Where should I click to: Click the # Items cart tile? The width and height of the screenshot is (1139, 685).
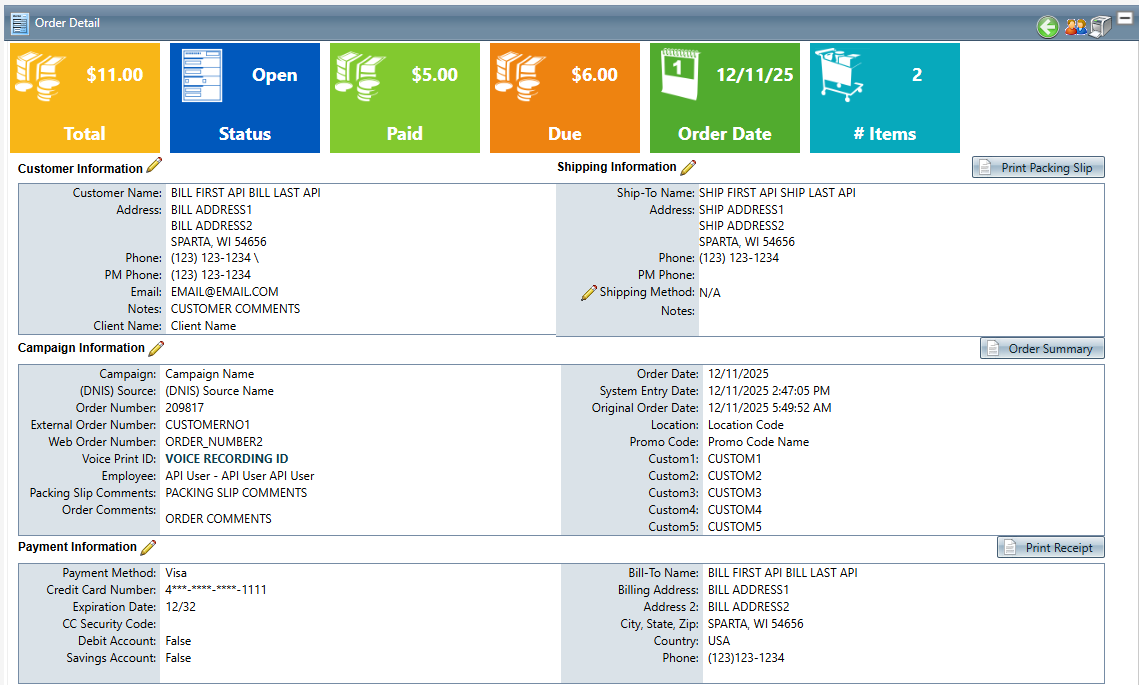click(885, 98)
